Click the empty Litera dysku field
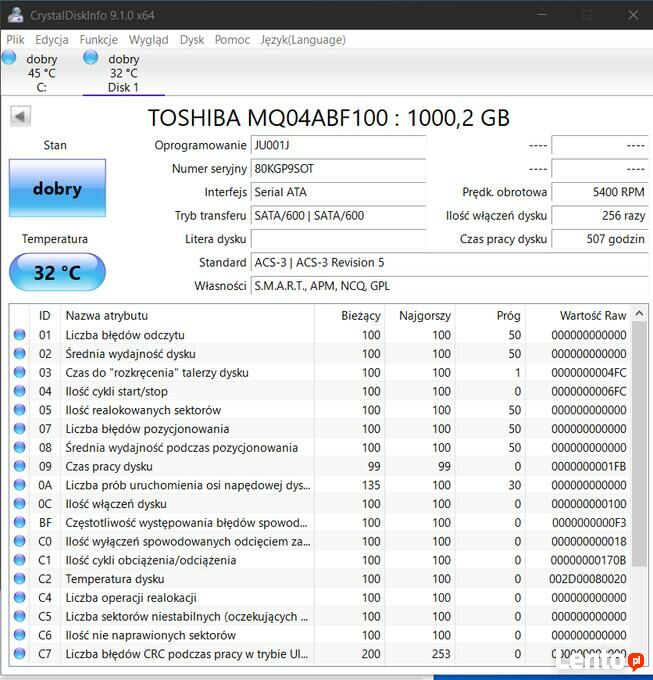Image resolution: width=653 pixels, height=680 pixels. (x=338, y=239)
